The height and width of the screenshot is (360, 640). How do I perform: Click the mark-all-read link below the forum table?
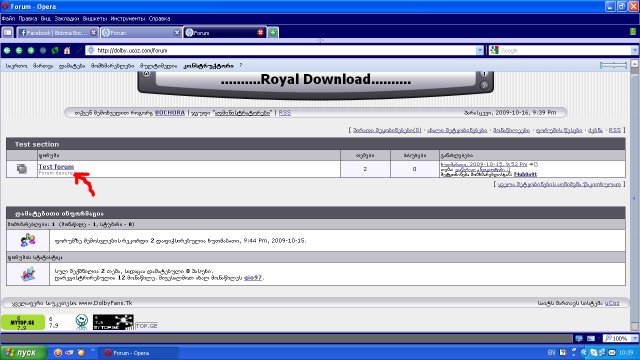pos(559,184)
